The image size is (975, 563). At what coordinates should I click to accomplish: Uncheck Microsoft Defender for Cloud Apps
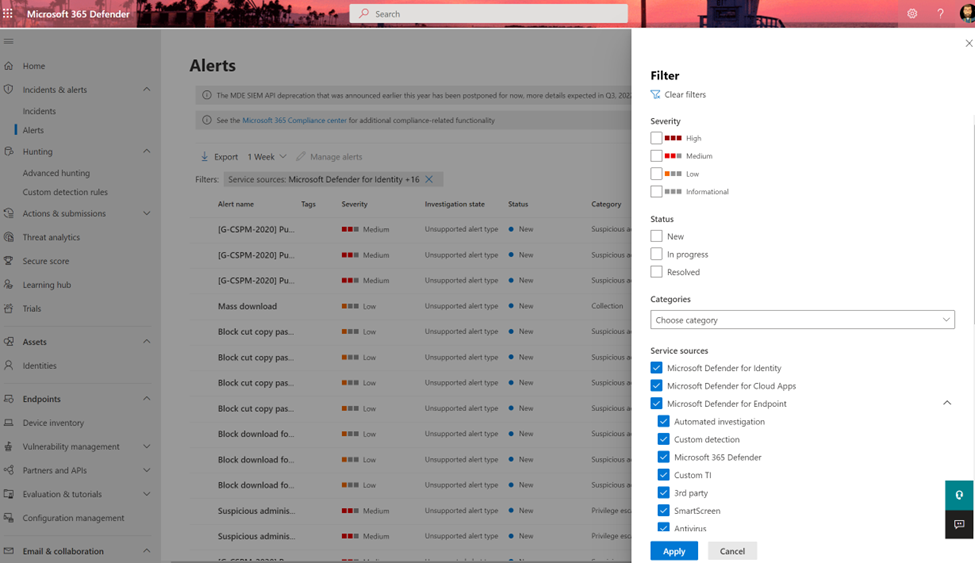(x=656, y=386)
